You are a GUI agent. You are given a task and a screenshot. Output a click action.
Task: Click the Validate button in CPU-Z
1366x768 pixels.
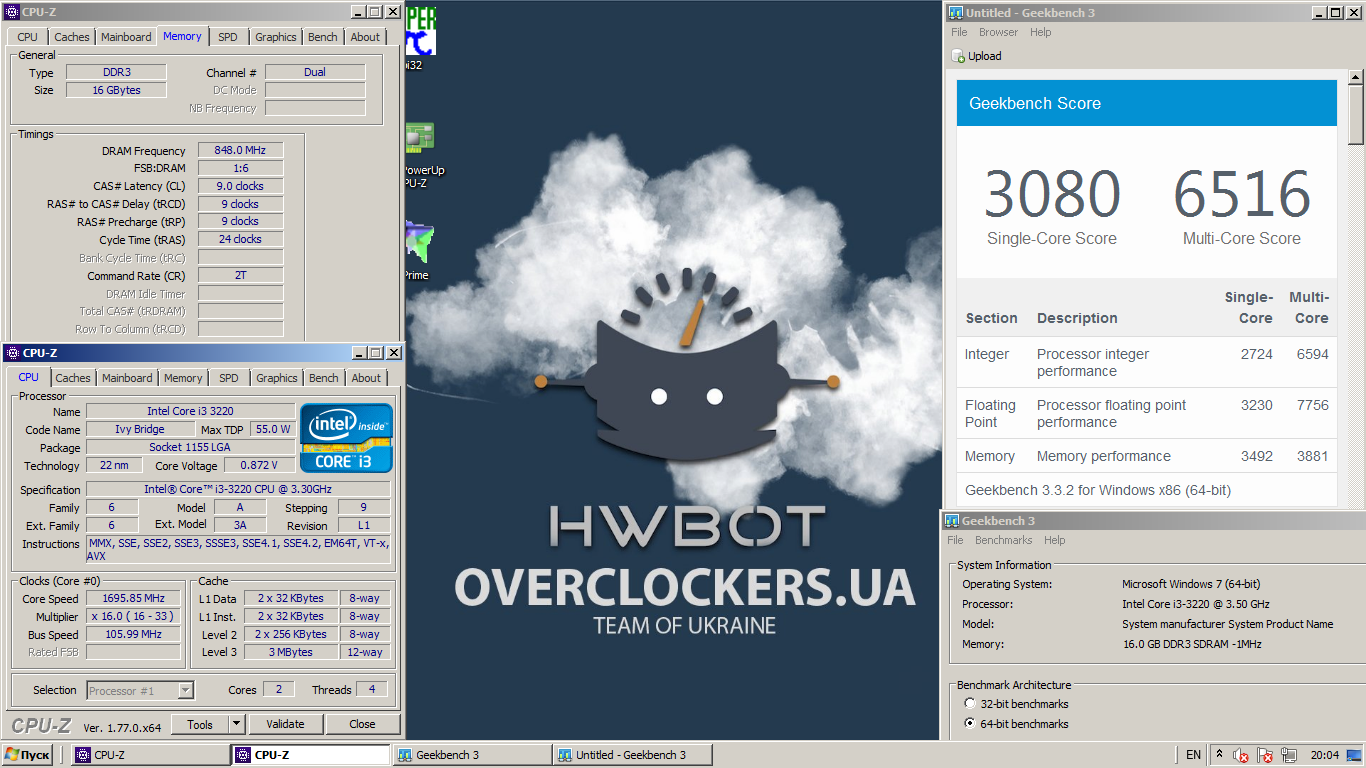pyautogui.click(x=285, y=724)
